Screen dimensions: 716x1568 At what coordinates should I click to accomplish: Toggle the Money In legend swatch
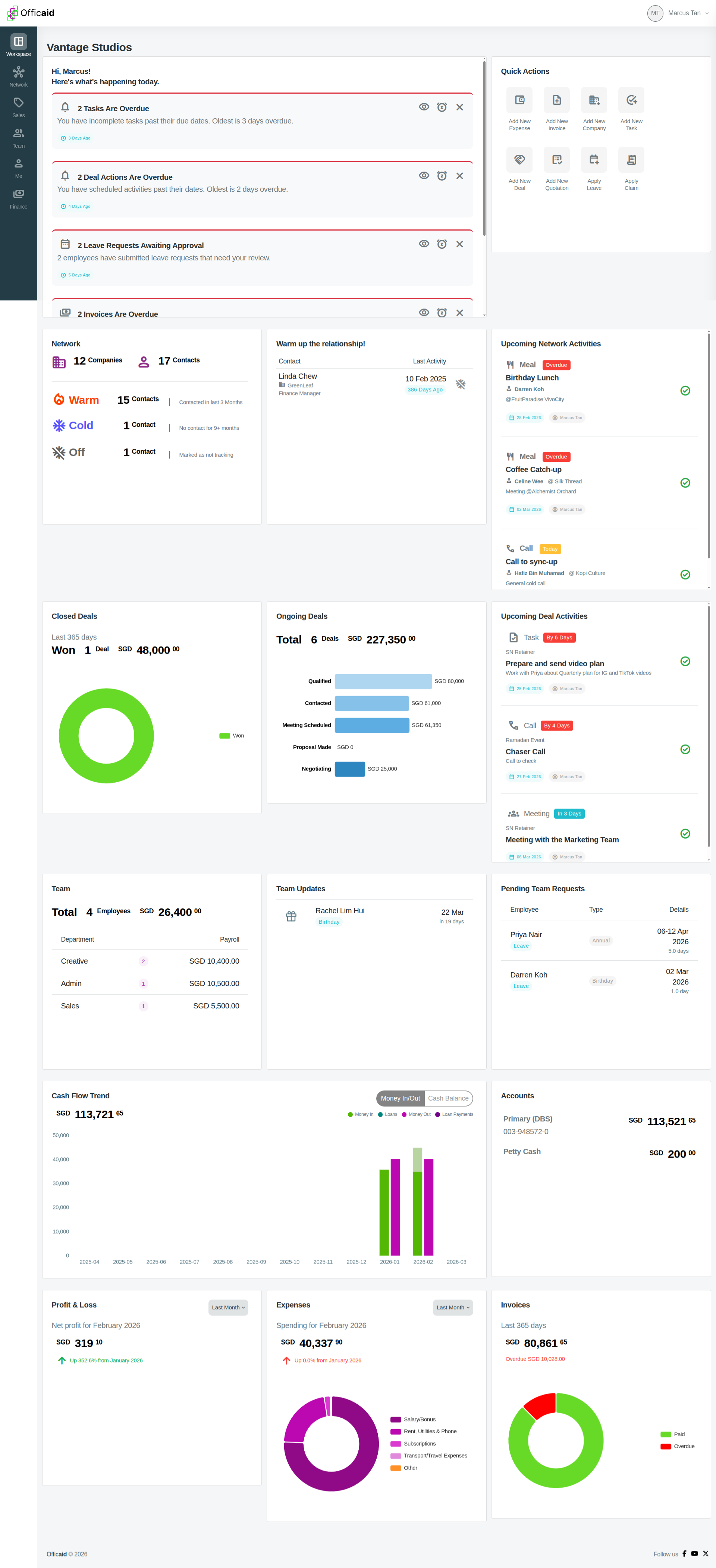coord(351,1114)
